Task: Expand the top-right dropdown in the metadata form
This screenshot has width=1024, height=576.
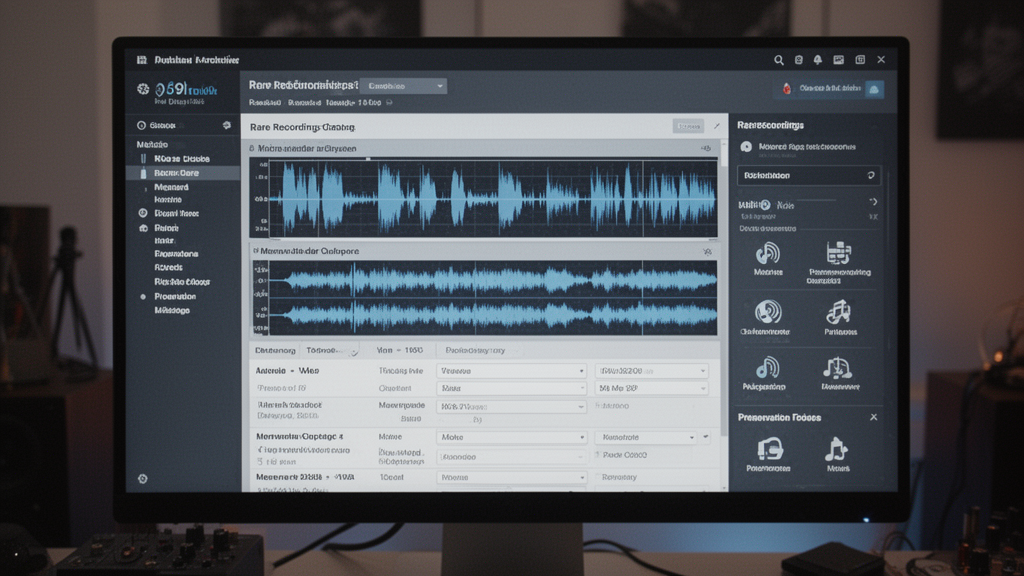Action: coord(651,371)
